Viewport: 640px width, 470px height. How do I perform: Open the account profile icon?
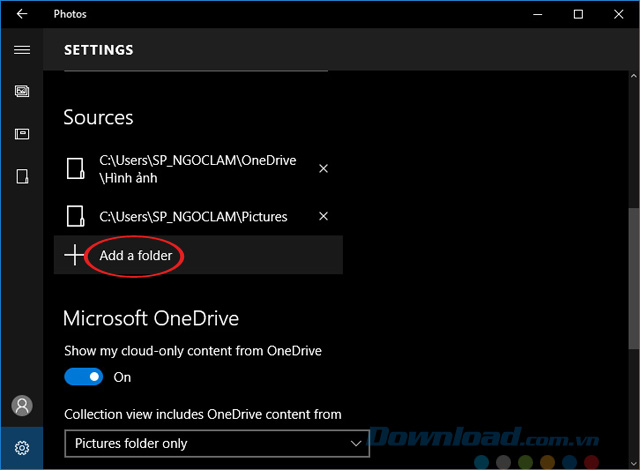click(22, 406)
